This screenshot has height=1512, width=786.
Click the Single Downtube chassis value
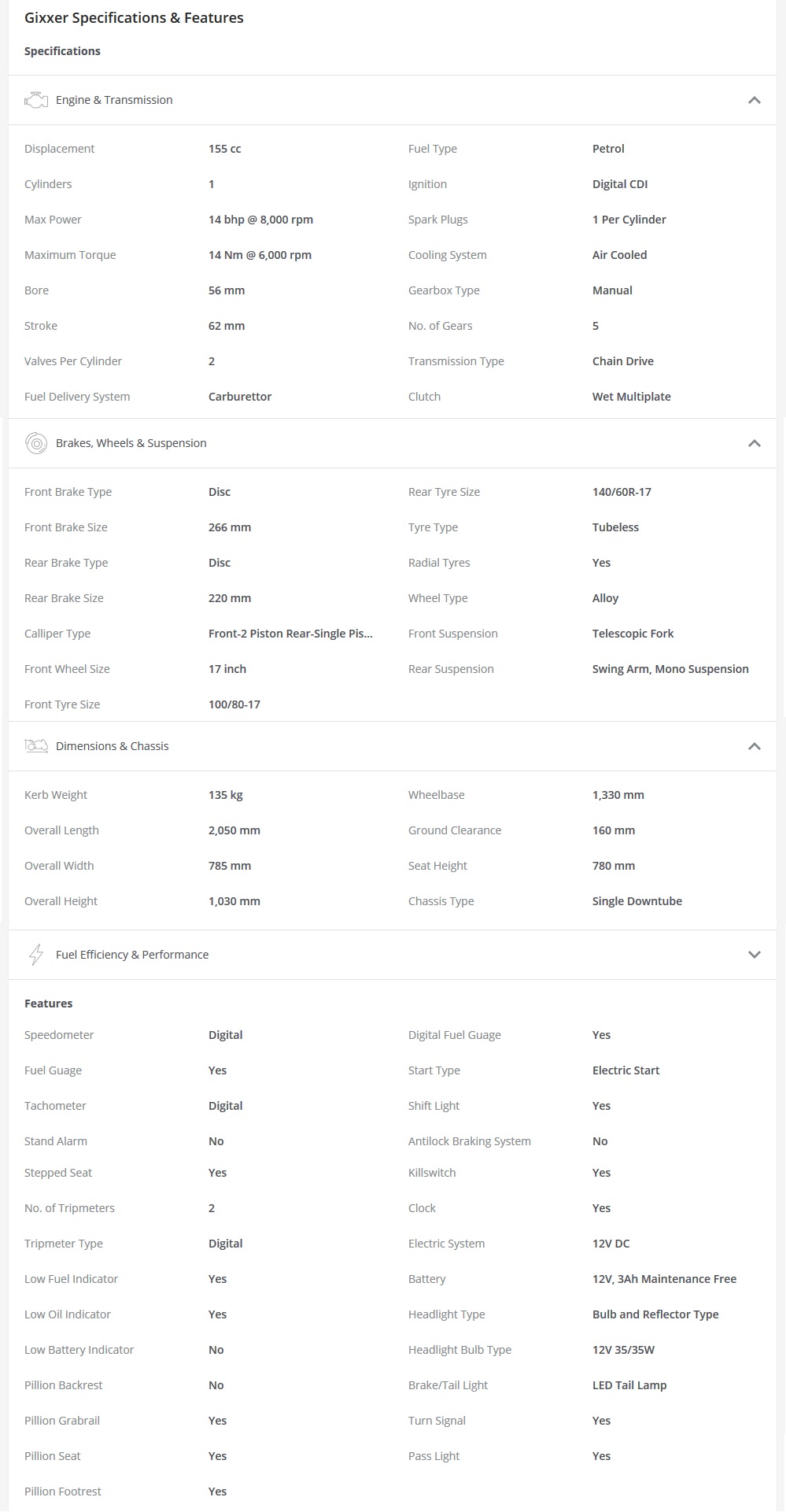(637, 901)
